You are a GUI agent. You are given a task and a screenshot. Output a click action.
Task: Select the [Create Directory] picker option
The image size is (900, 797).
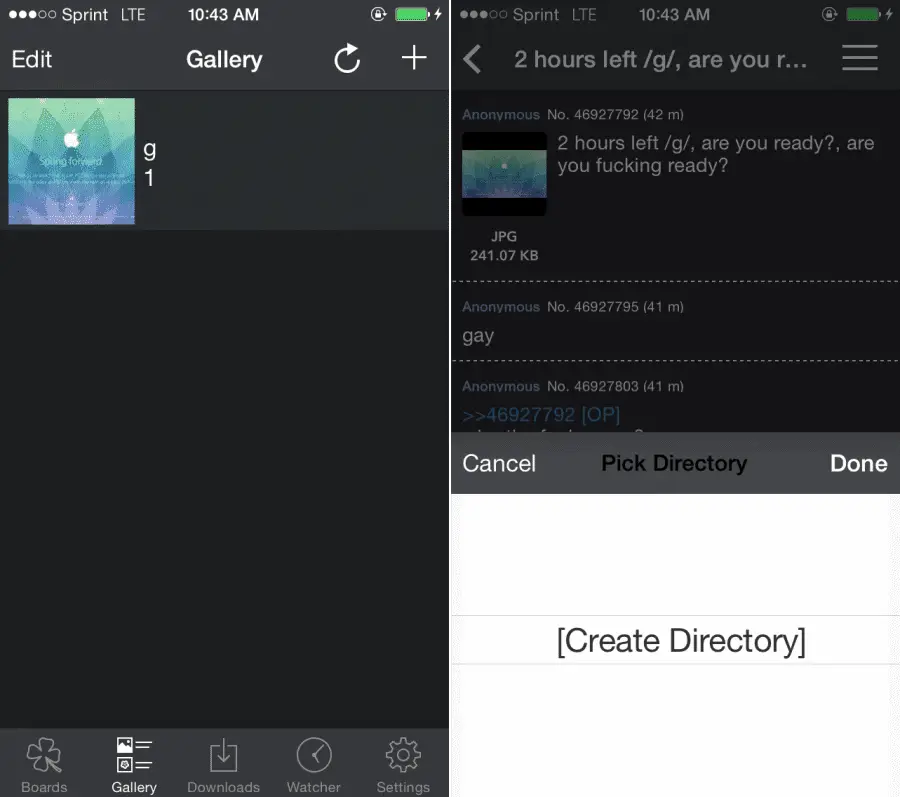[680, 640]
